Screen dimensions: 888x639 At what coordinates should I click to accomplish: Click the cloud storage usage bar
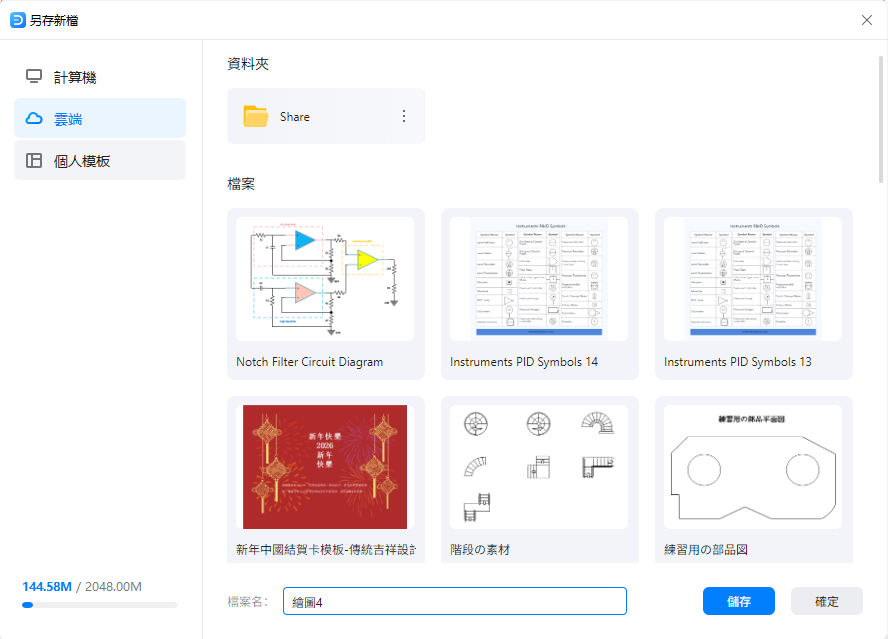100,605
